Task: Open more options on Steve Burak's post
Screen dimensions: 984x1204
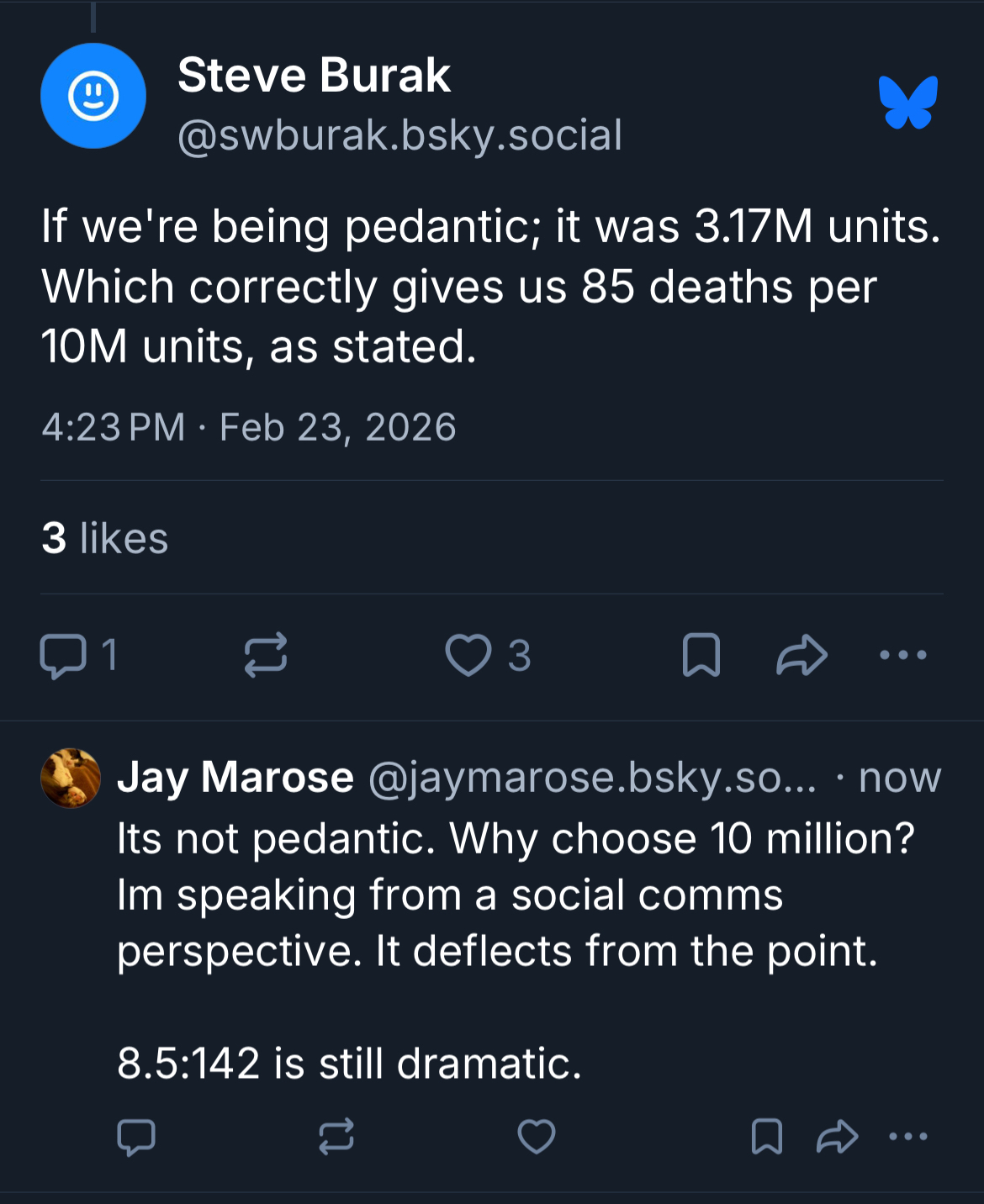Action: coord(903,655)
